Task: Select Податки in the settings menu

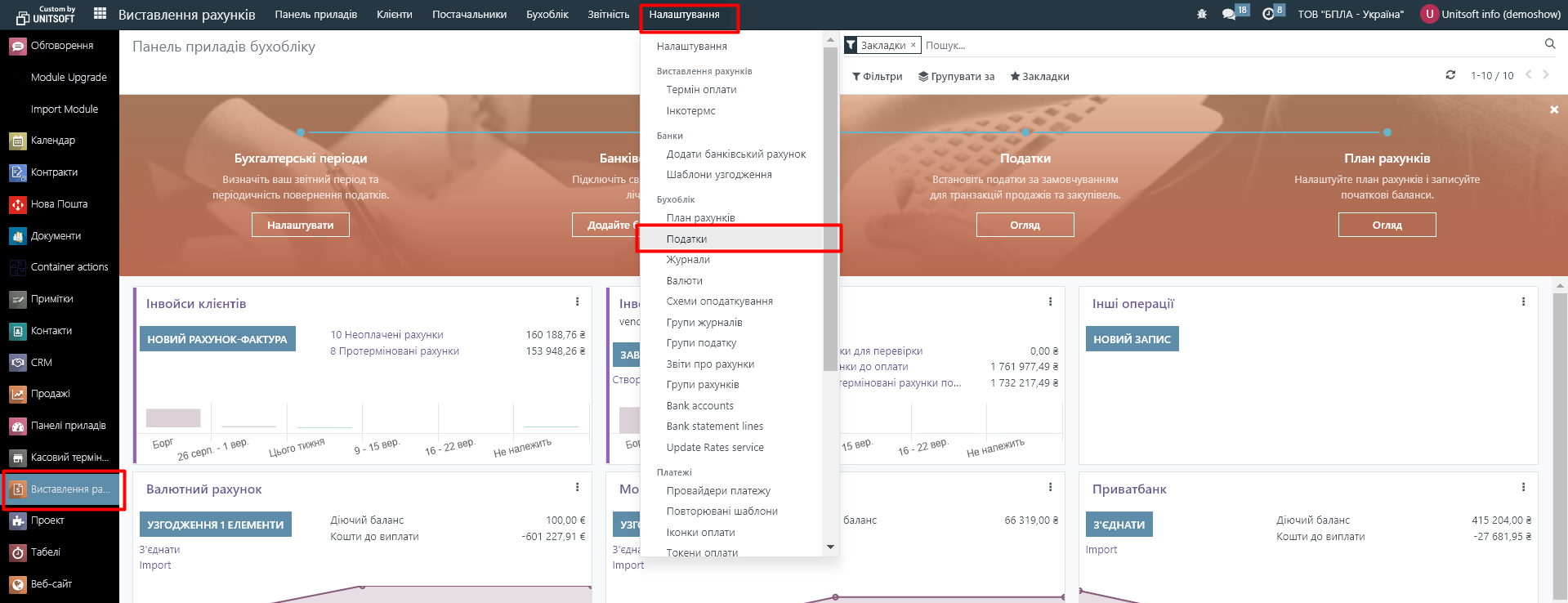Action: 686,239
